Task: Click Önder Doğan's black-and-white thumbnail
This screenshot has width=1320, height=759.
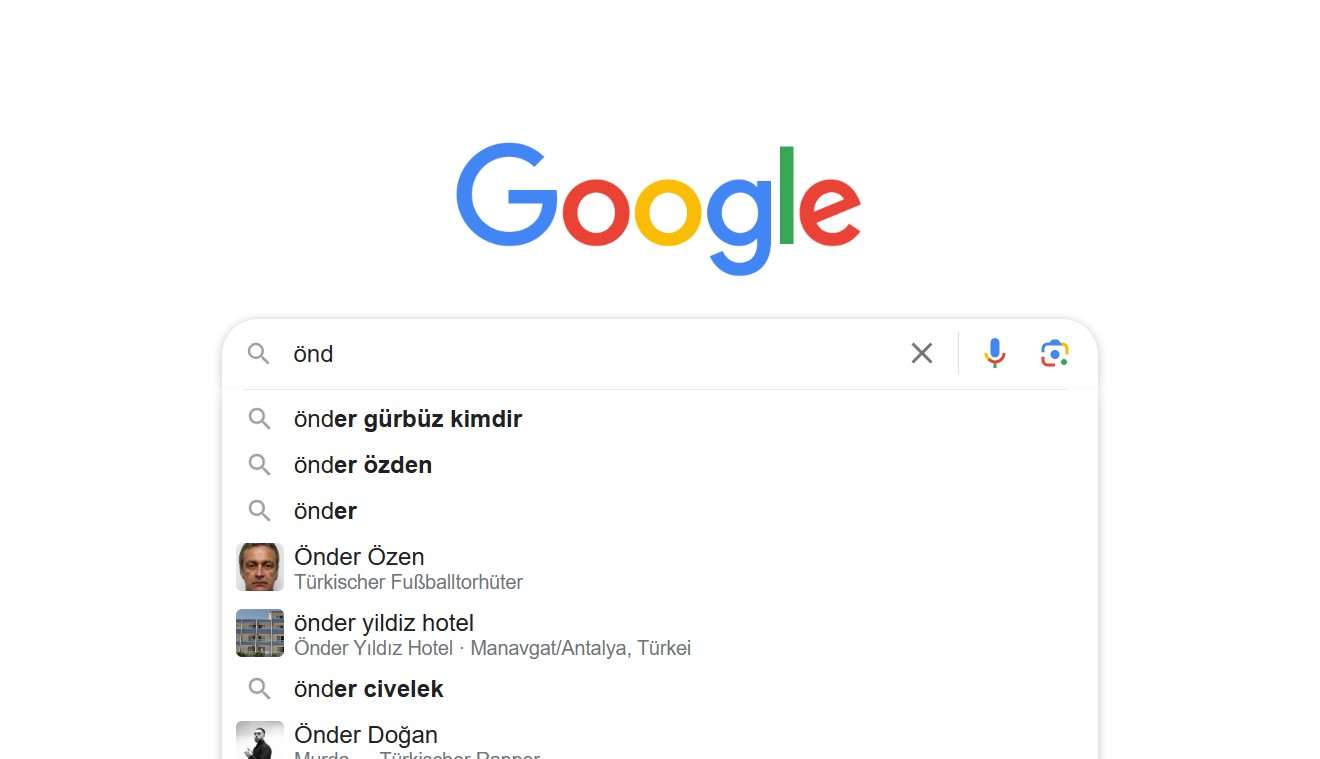Action: pyautogui.click(x=260, y=740)
